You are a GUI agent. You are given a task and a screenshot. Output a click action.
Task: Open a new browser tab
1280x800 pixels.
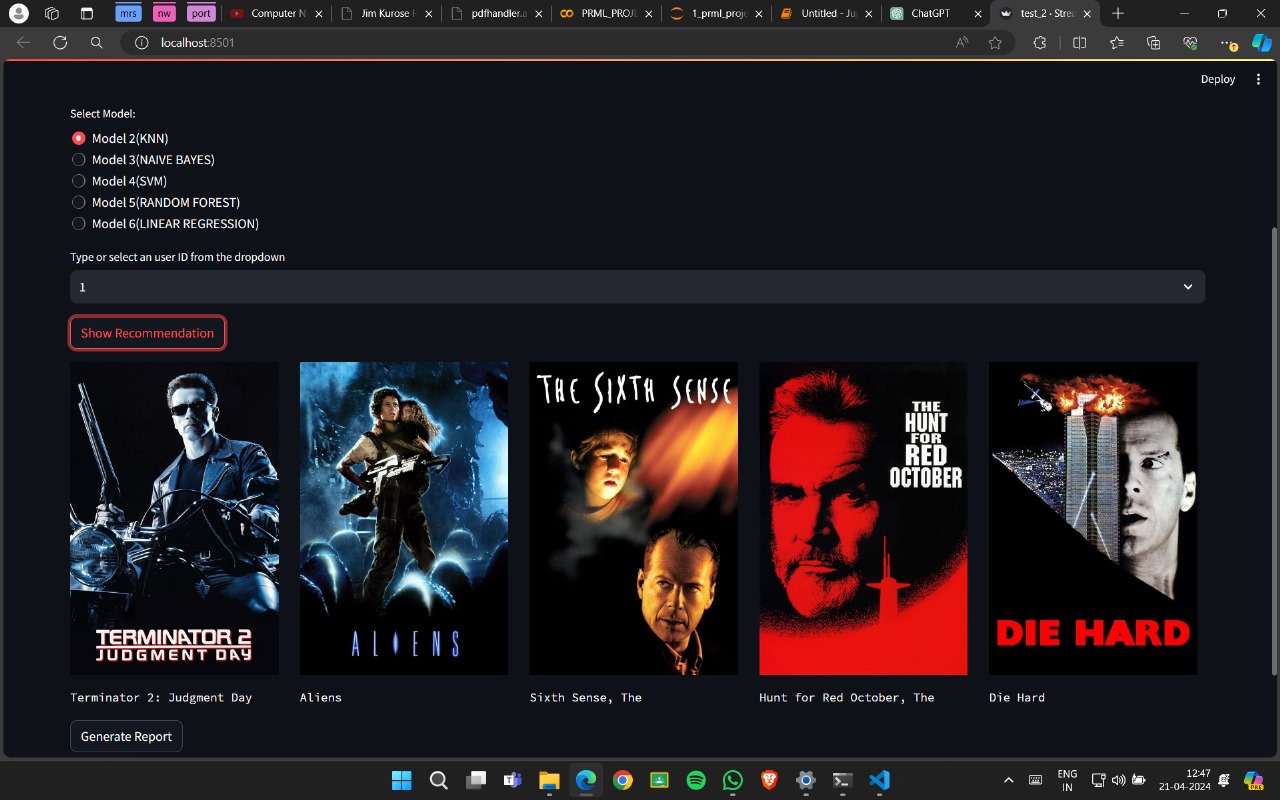[1118, 14]
